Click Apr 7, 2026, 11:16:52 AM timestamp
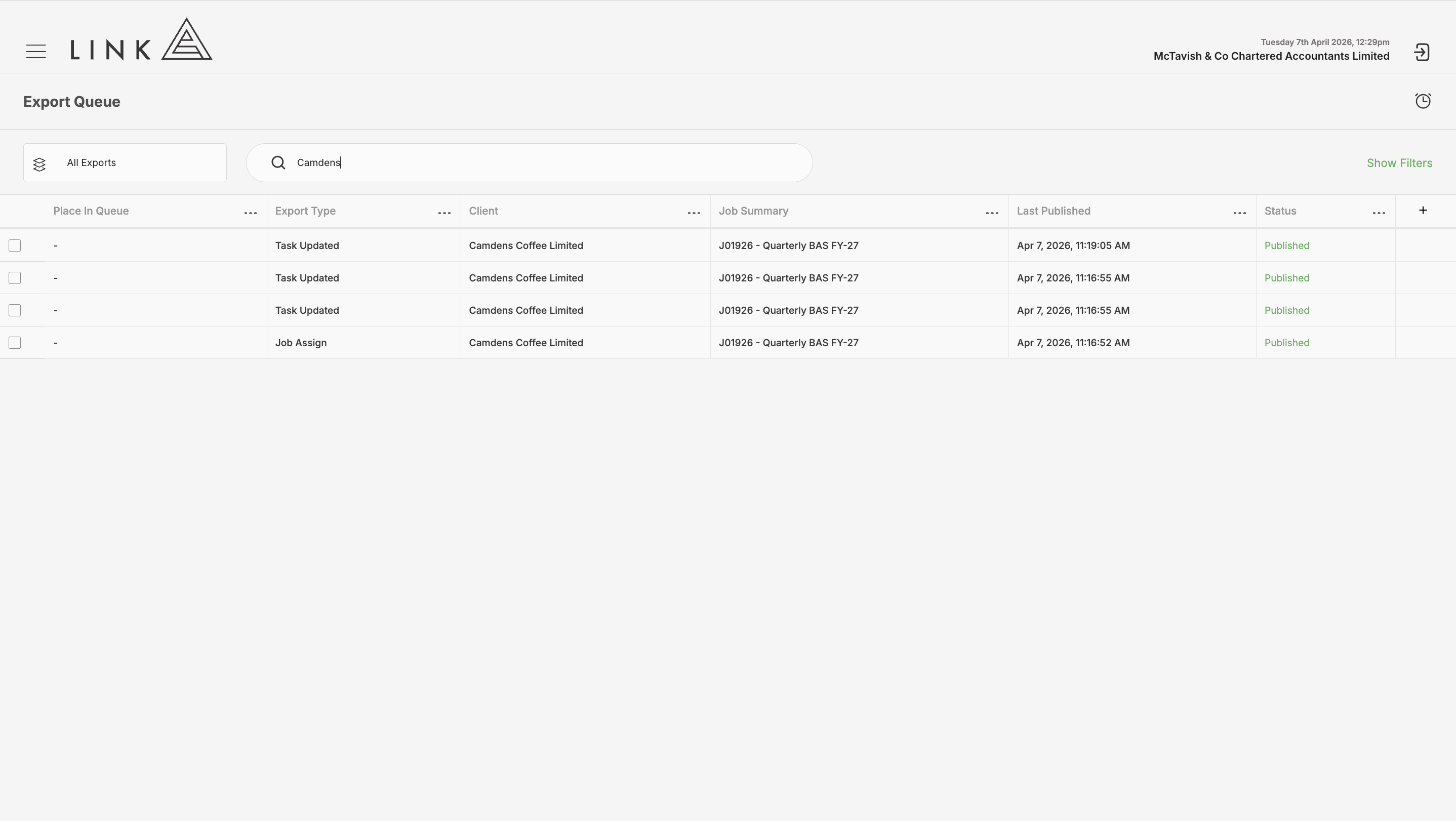 (1073, 342)
